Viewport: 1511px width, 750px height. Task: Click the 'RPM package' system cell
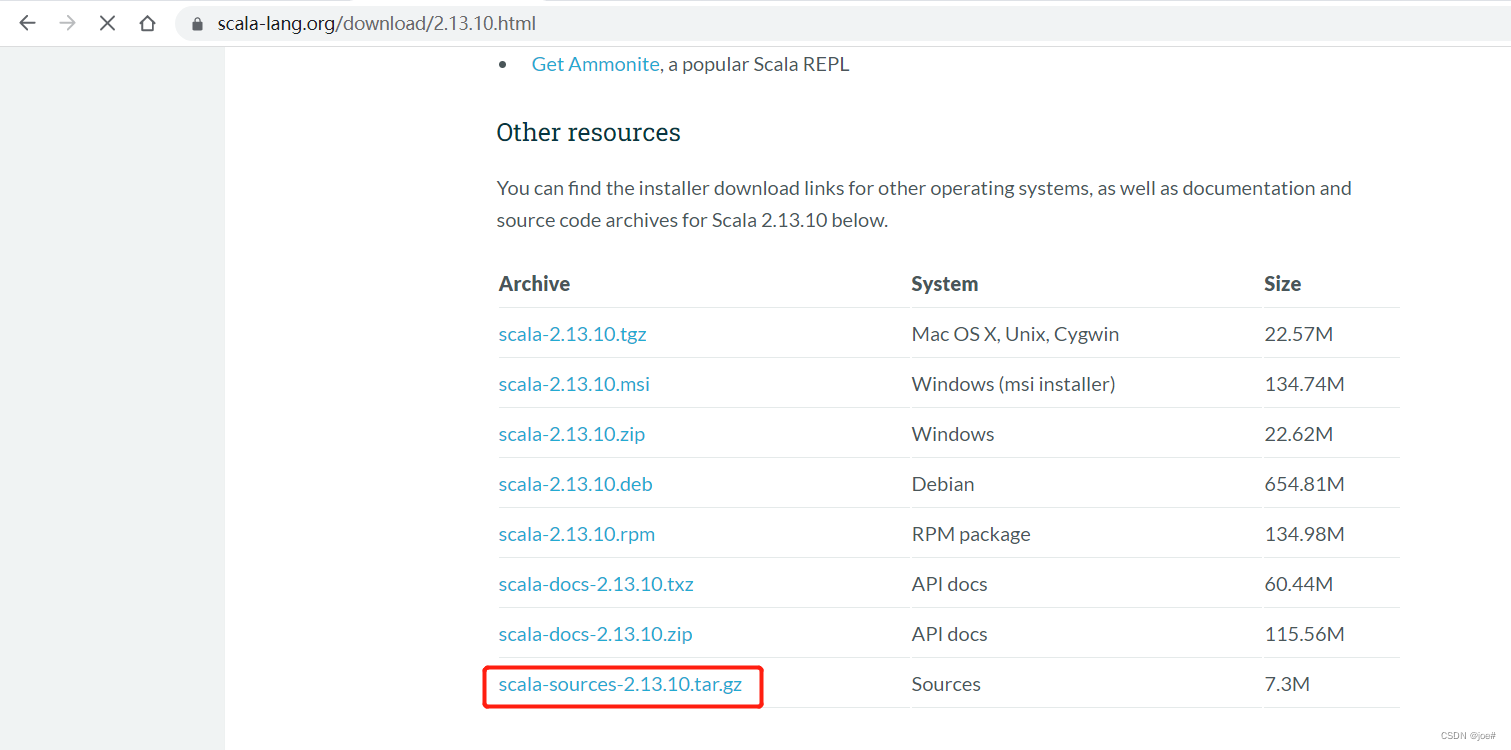click(971, 534)
